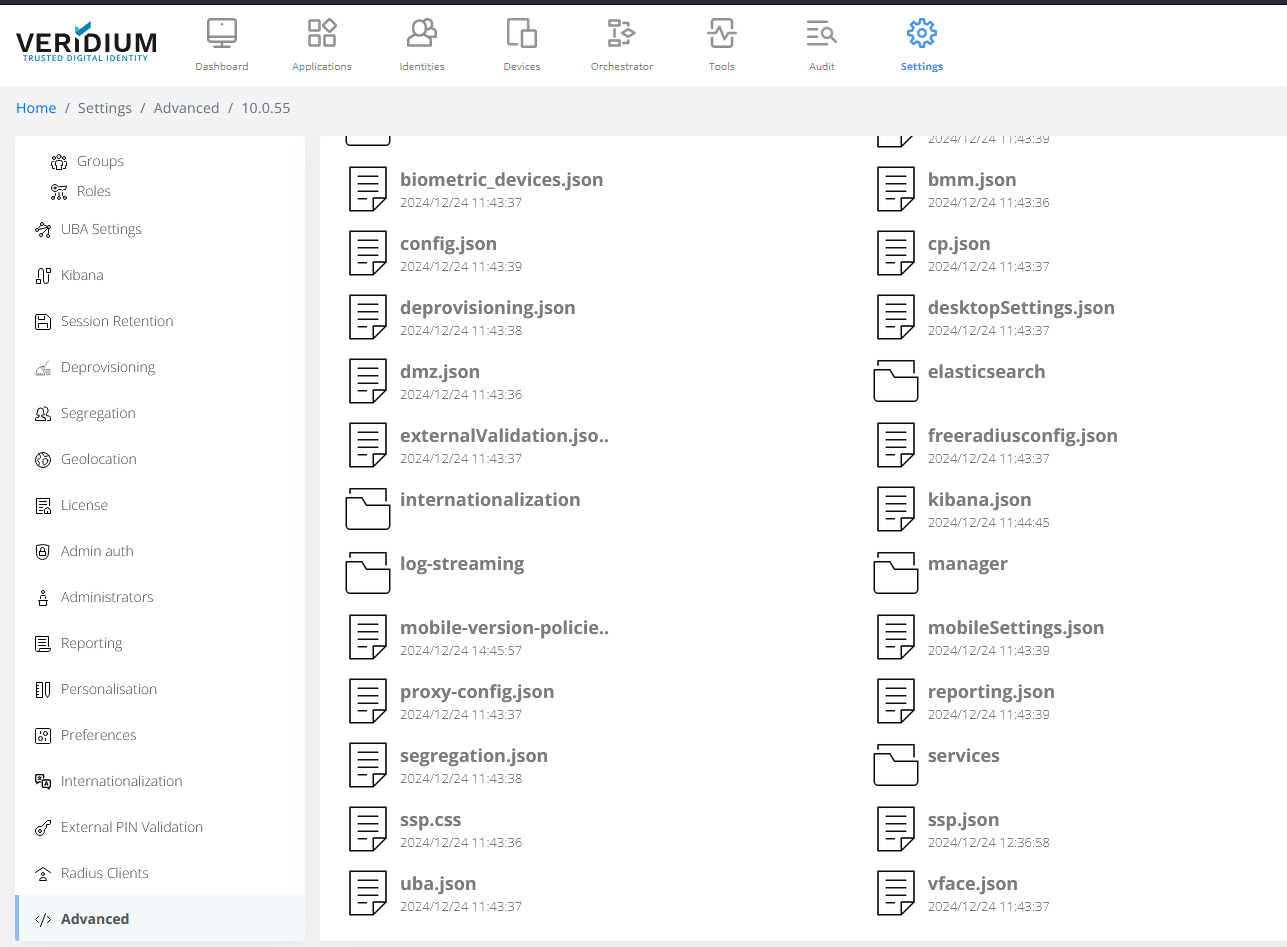Screen dimensions: 1287x947
Task: Click the Home breadcrumb link
Action: point(36,108)
